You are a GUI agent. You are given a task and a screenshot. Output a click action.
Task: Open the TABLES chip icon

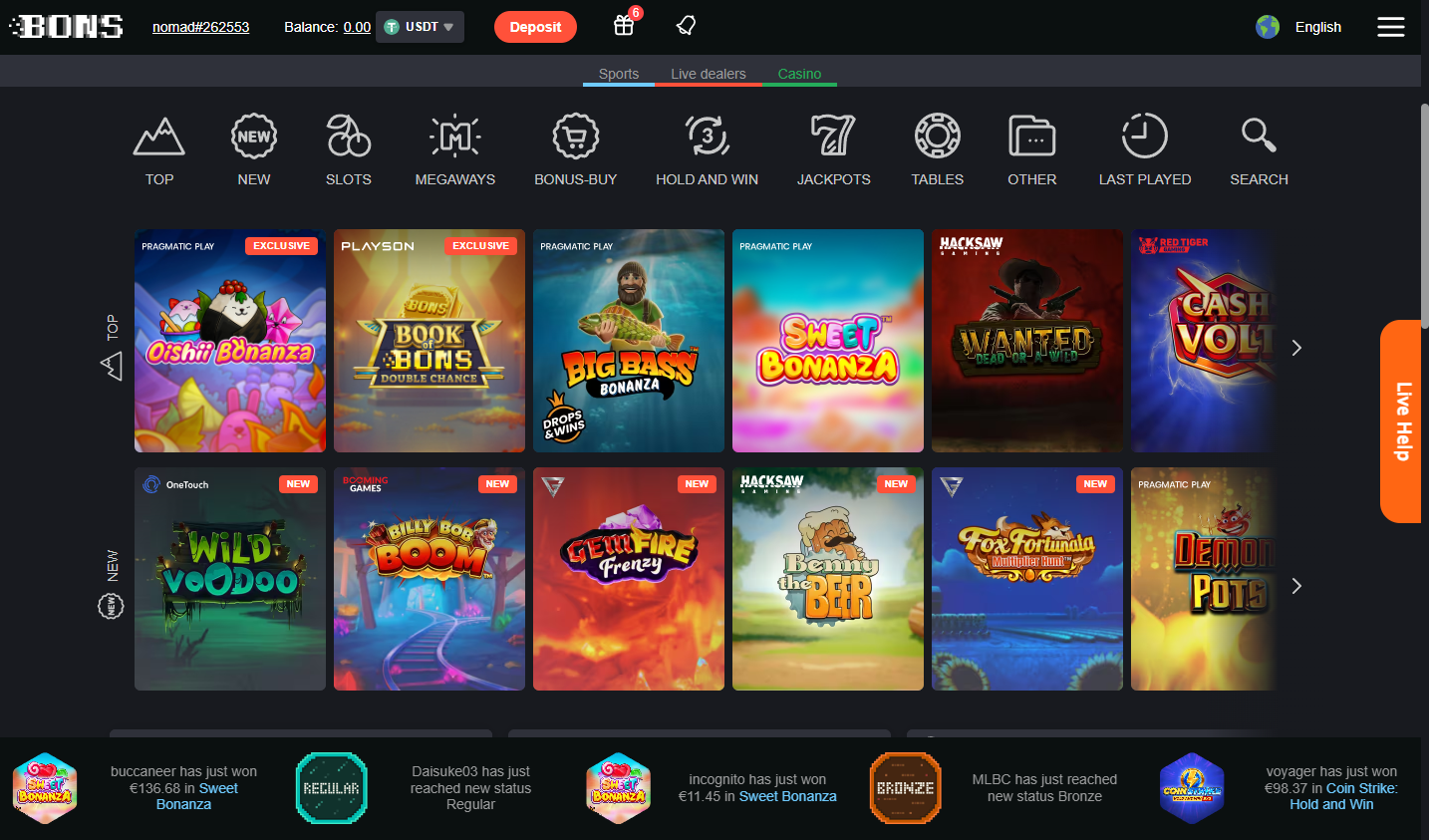pyautogui.click(x=938, y=137)
